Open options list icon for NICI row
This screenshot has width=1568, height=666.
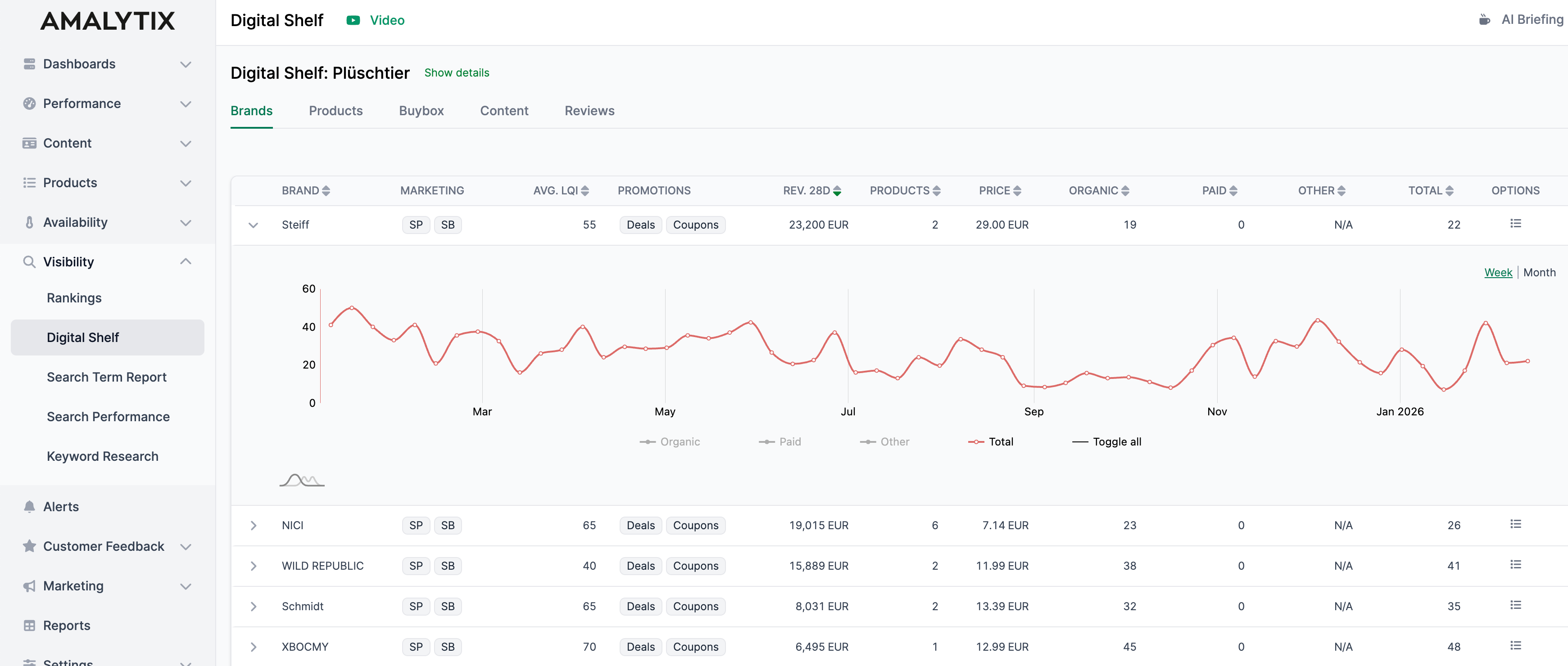[x=1515, y=524]
